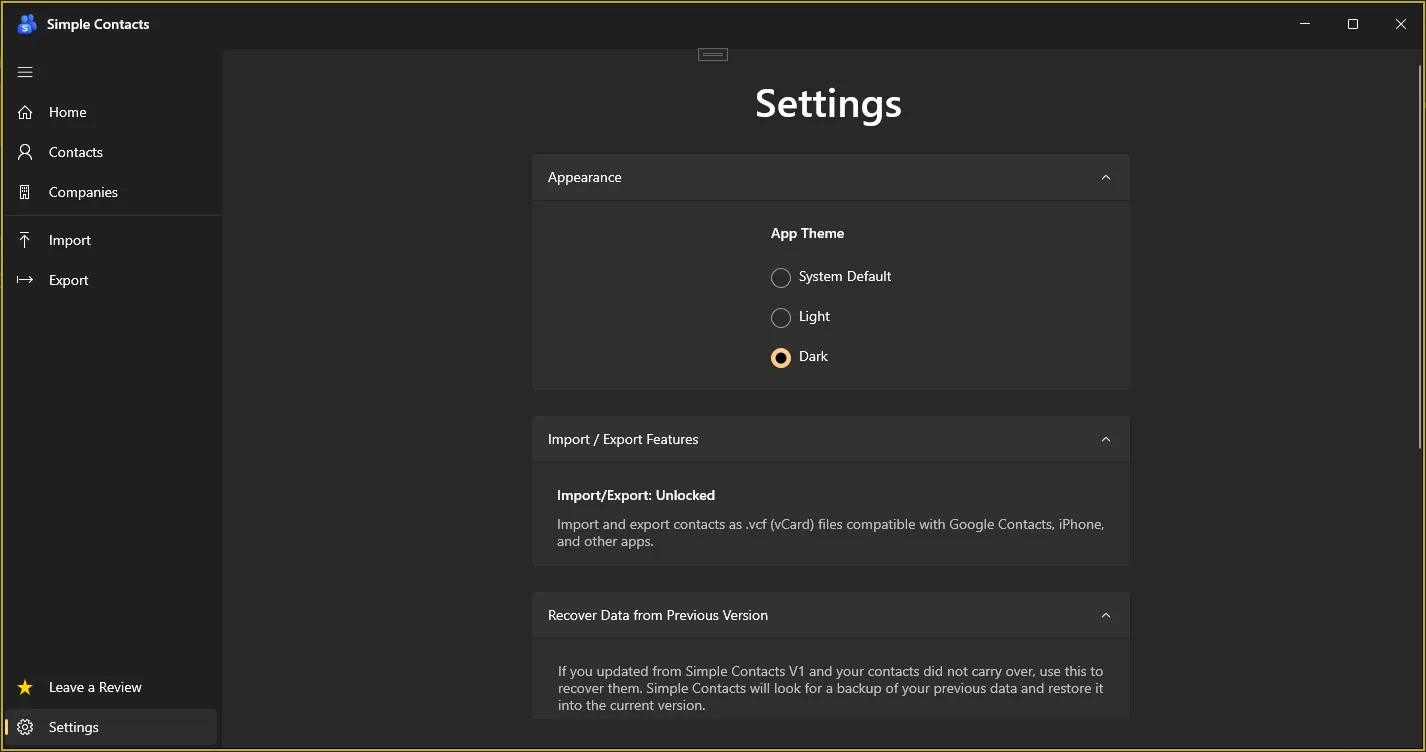Screen dimensions: 1426x752
Task: Click the Settings gear icon
Action: coord(26,727)
